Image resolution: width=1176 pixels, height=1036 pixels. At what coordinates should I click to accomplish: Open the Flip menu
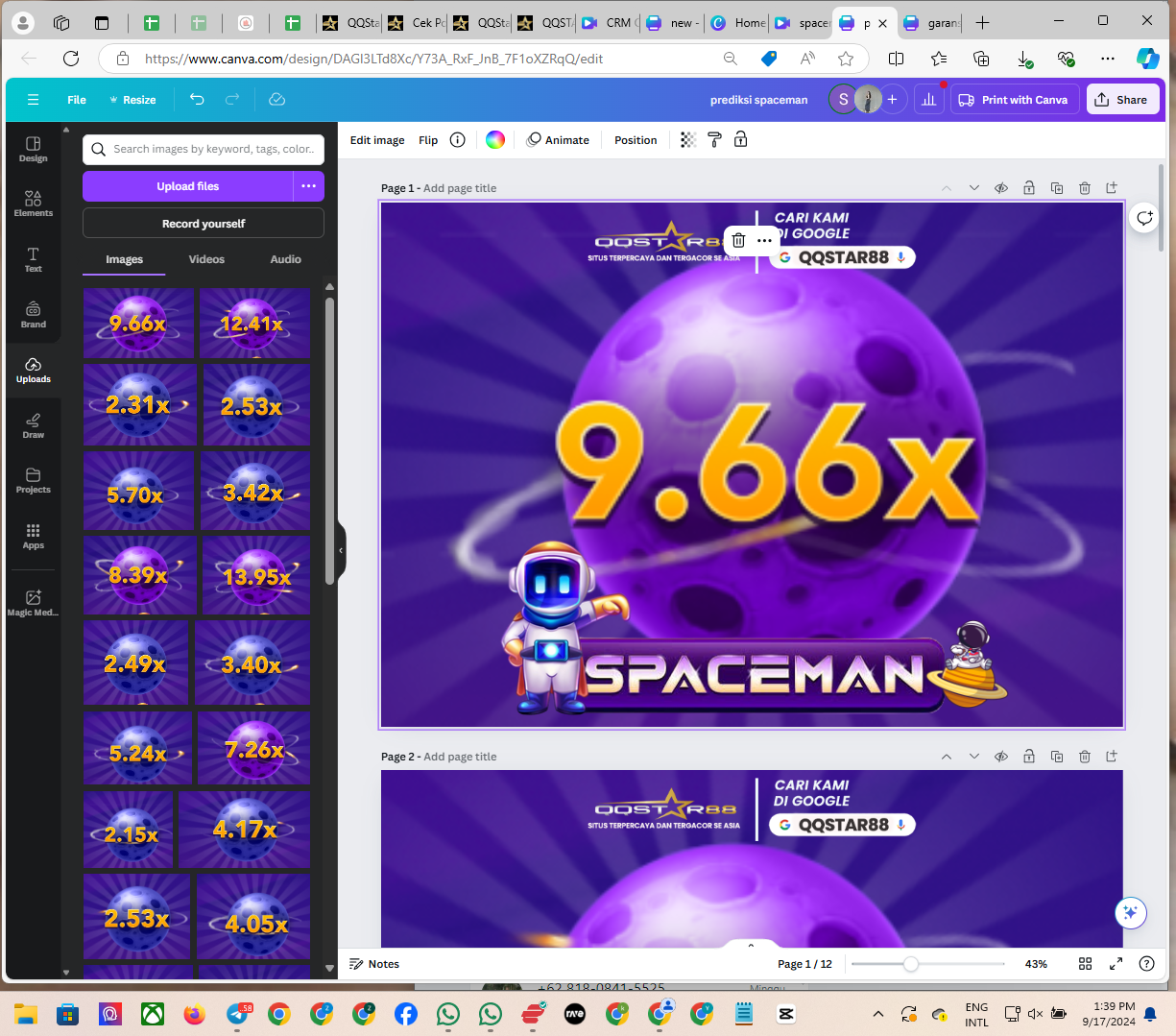click(x=428, y=140)
